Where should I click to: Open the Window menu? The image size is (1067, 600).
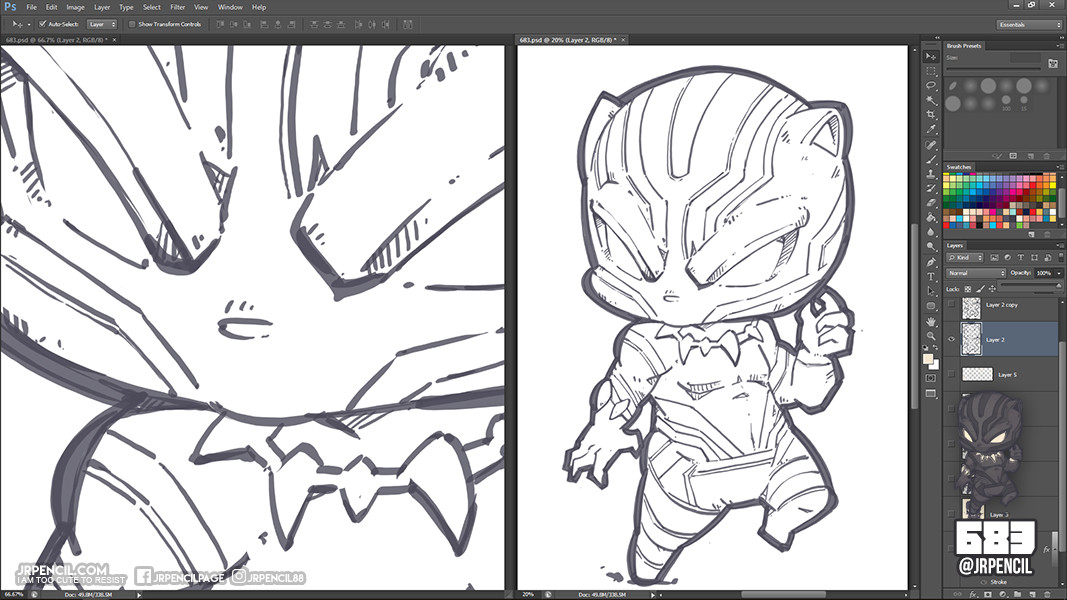pyautogui.click(x=230, y=7)
